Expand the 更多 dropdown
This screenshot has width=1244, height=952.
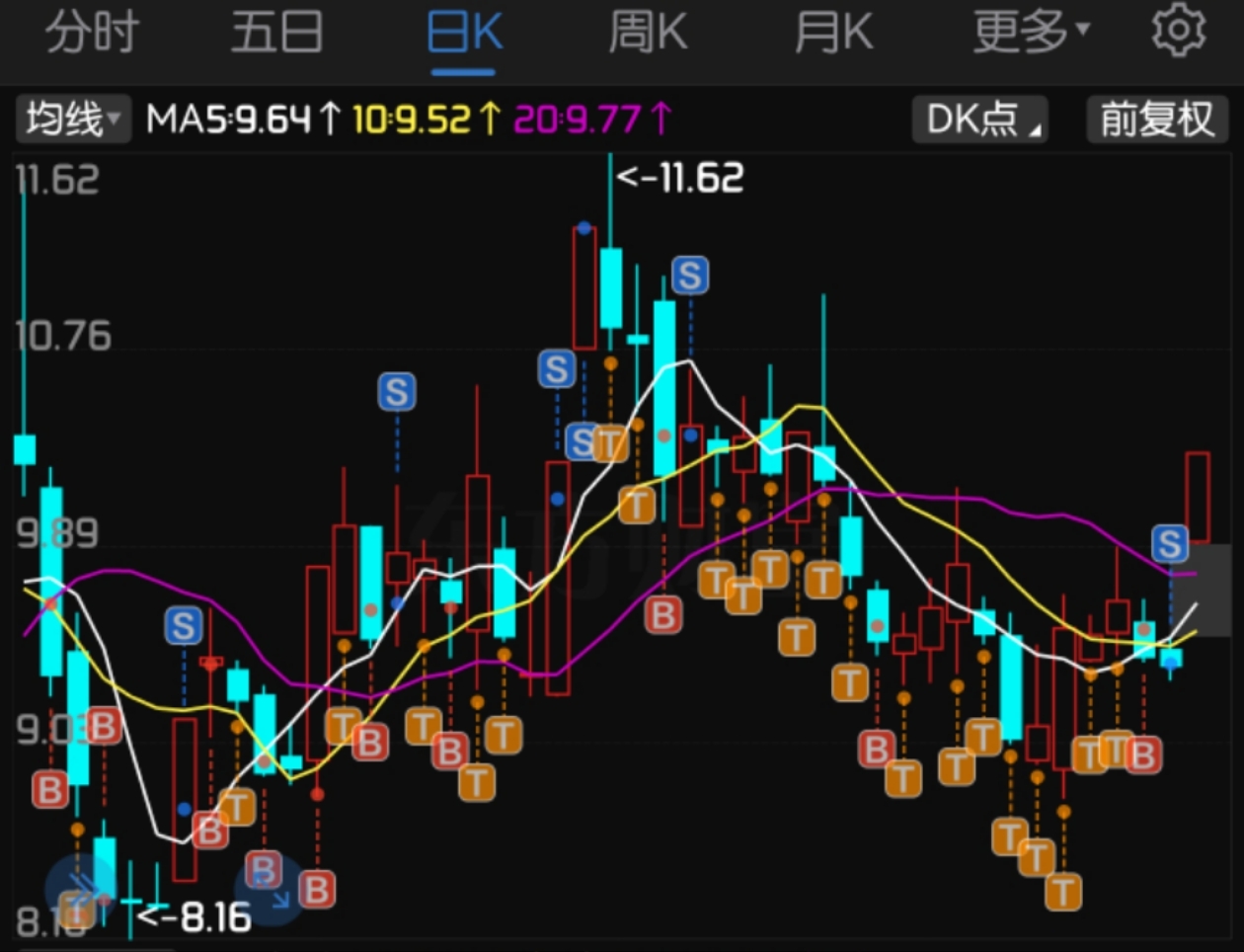1031,33
